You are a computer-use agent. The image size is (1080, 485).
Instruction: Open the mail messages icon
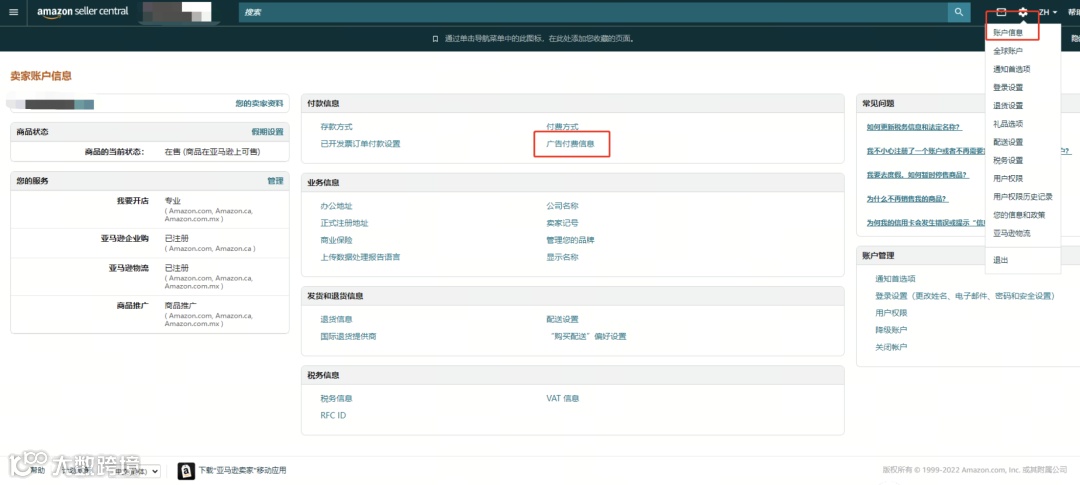pyautogui.click(x=1001, y=12)
